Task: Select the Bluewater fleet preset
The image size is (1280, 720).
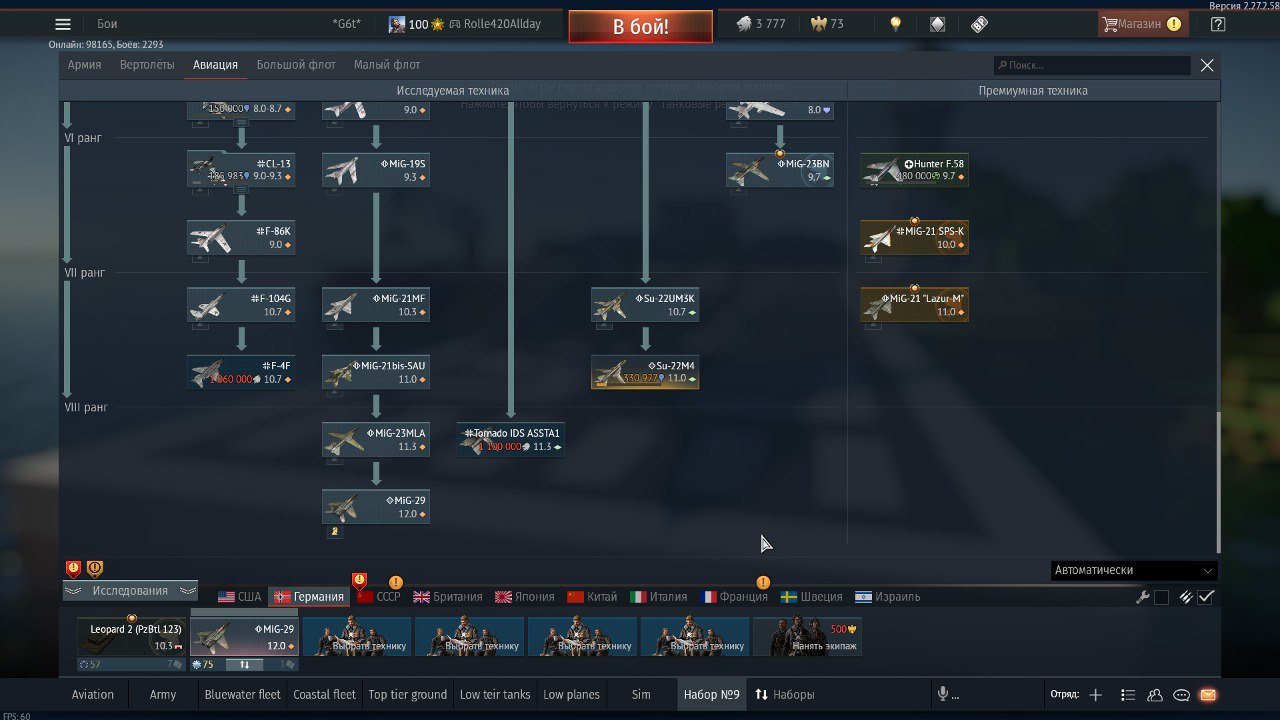Action: [243, 694]
